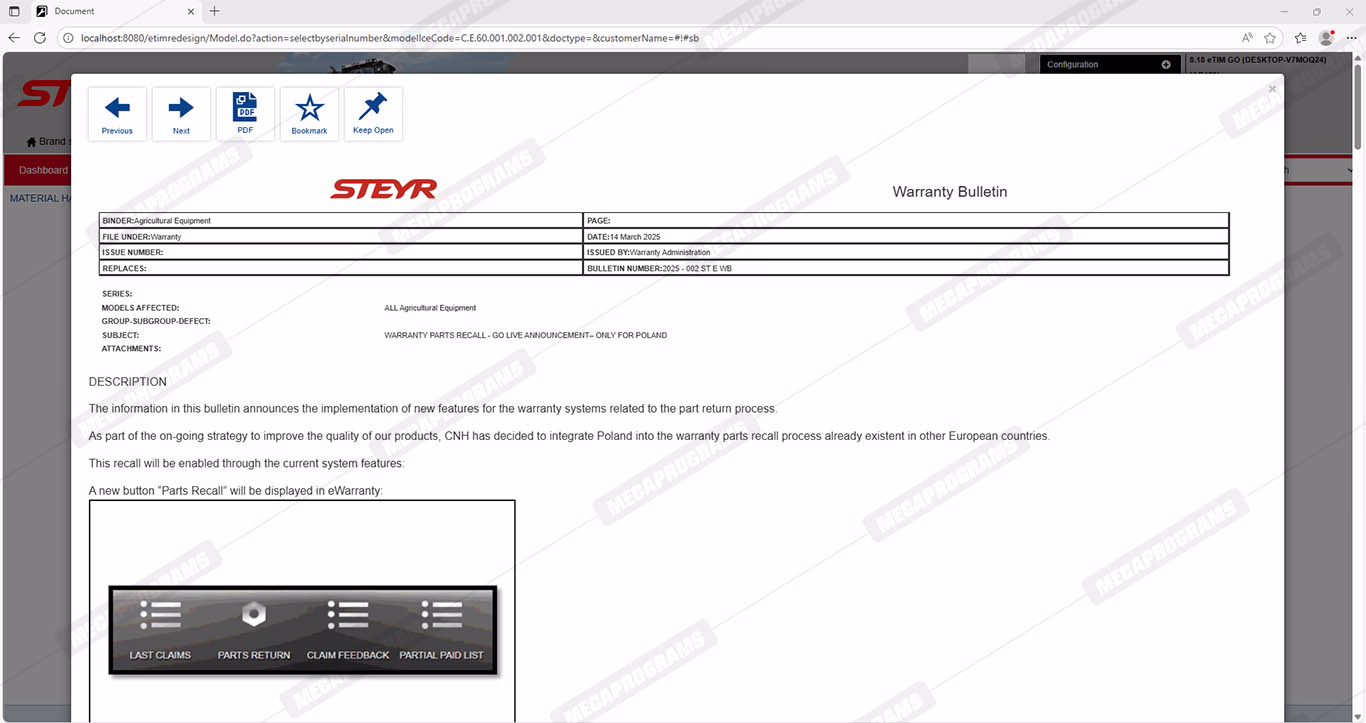
Task: Click the page vertical scrollbar
Action: tap(1359, 100)
